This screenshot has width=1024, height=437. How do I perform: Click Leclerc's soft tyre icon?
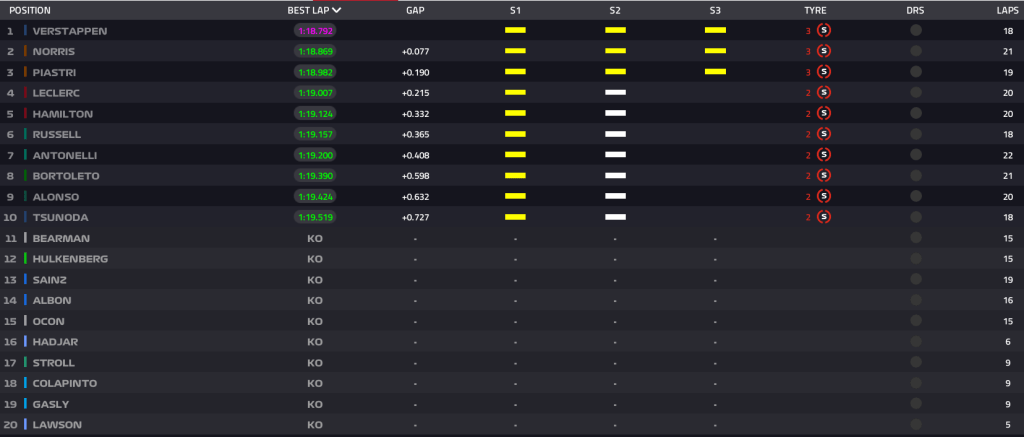(x=824, y=93)
